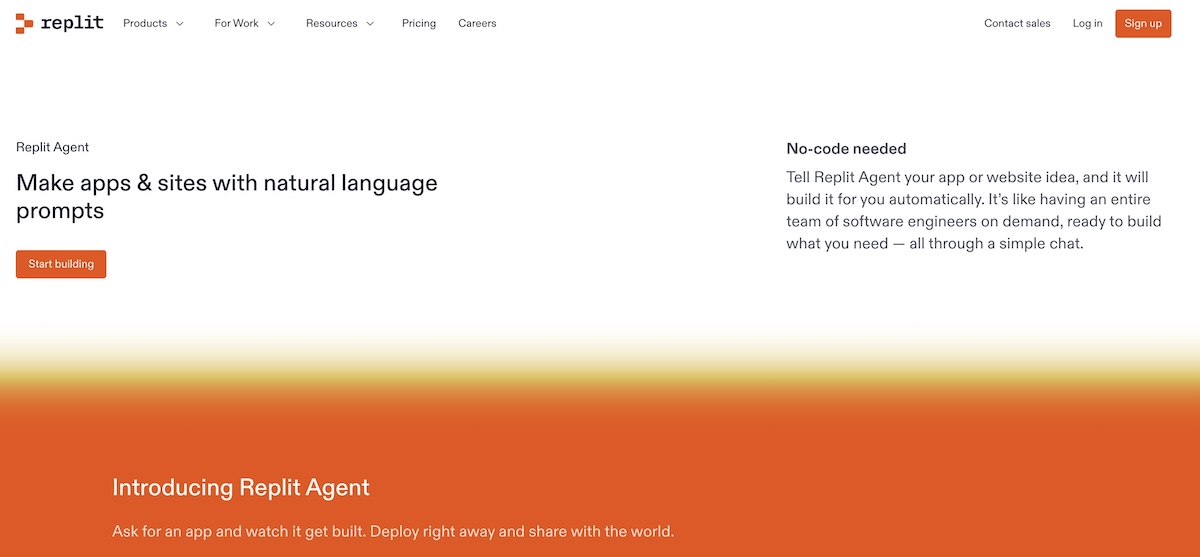Click the No-code needed heading
The image size is (1200, 557).
pyautogui.click(x=846, y=149)
